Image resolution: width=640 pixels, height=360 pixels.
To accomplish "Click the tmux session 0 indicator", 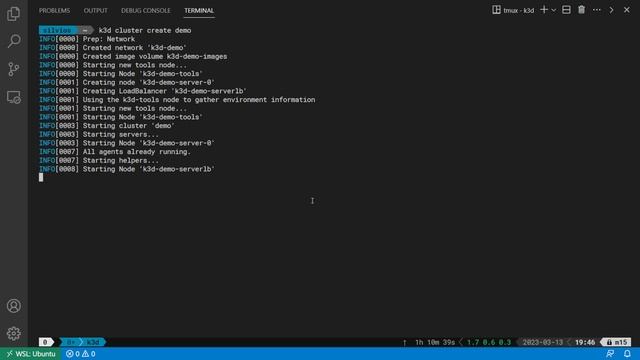I will (45, 342).
